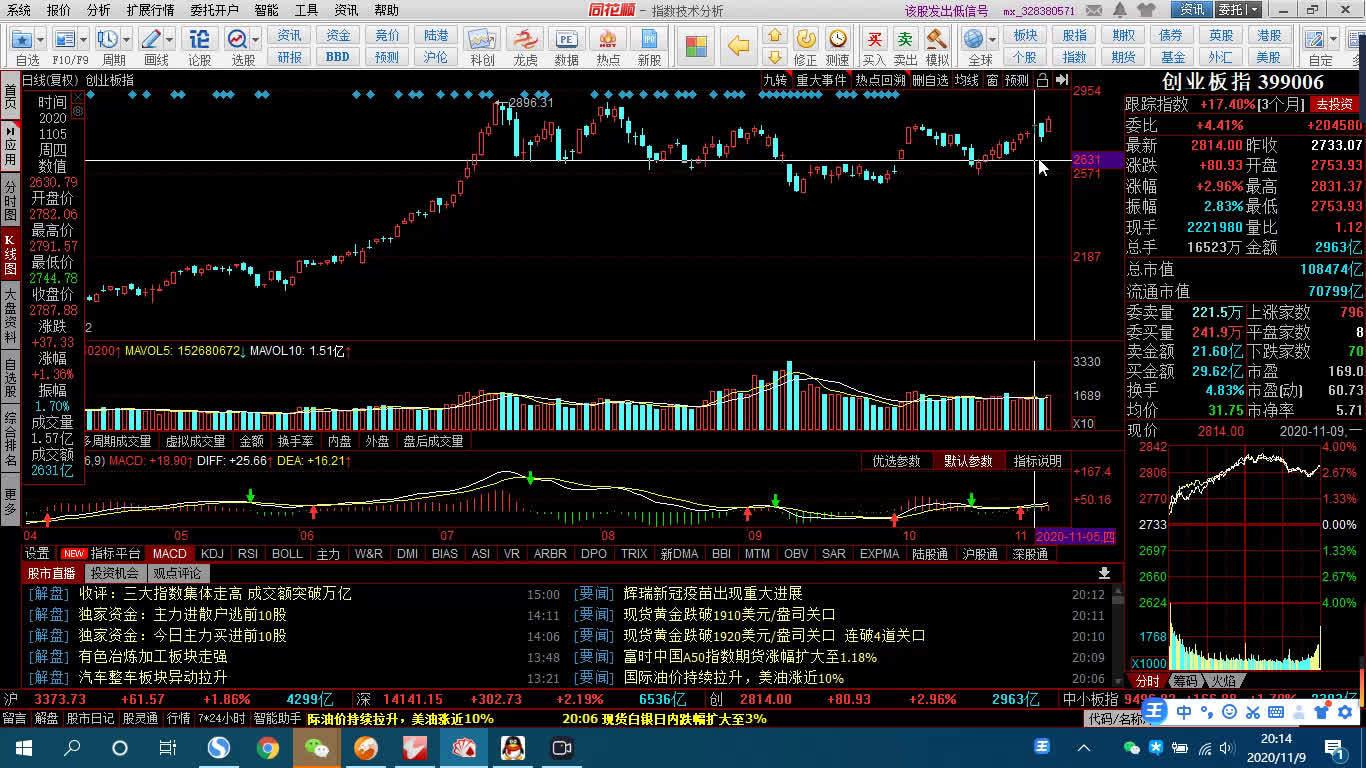Click the download icon in news panel
This screenshot has width=1366, height=768.
[x=1104, y=573]
